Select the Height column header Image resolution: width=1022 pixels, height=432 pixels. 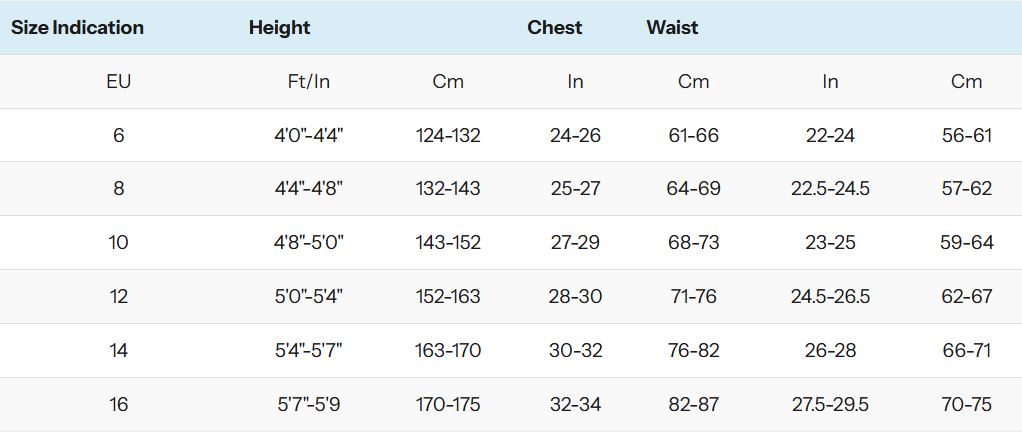tap(280, 27)
